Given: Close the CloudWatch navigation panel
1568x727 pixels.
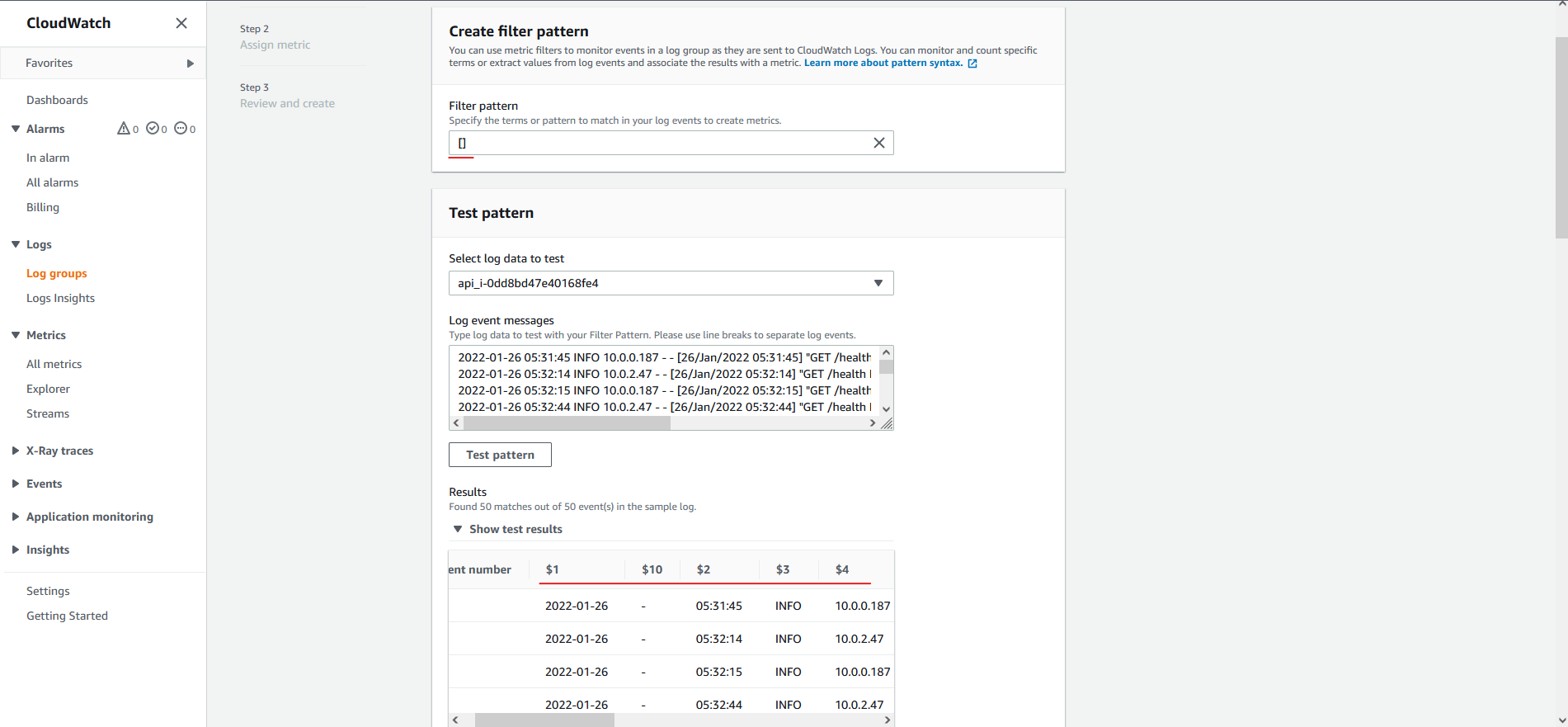Looking at the screenshot, I should 181,23.
